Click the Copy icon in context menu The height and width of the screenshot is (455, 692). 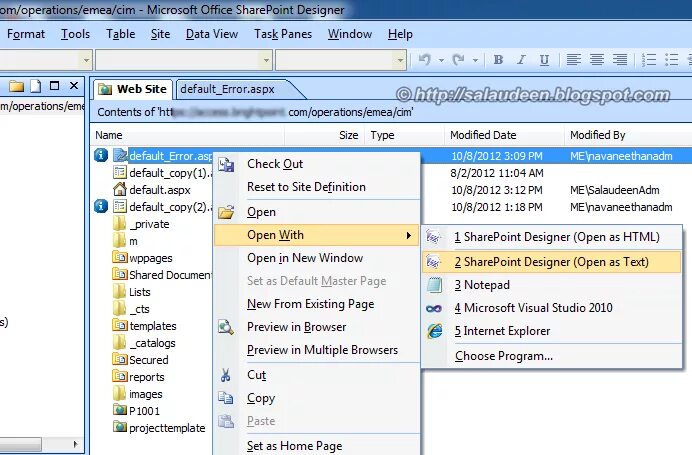point(226,398)
